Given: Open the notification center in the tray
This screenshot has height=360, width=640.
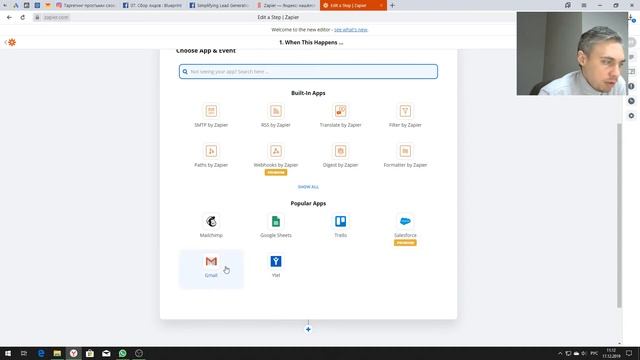Looking at the screenshot, I should [629, 353].
